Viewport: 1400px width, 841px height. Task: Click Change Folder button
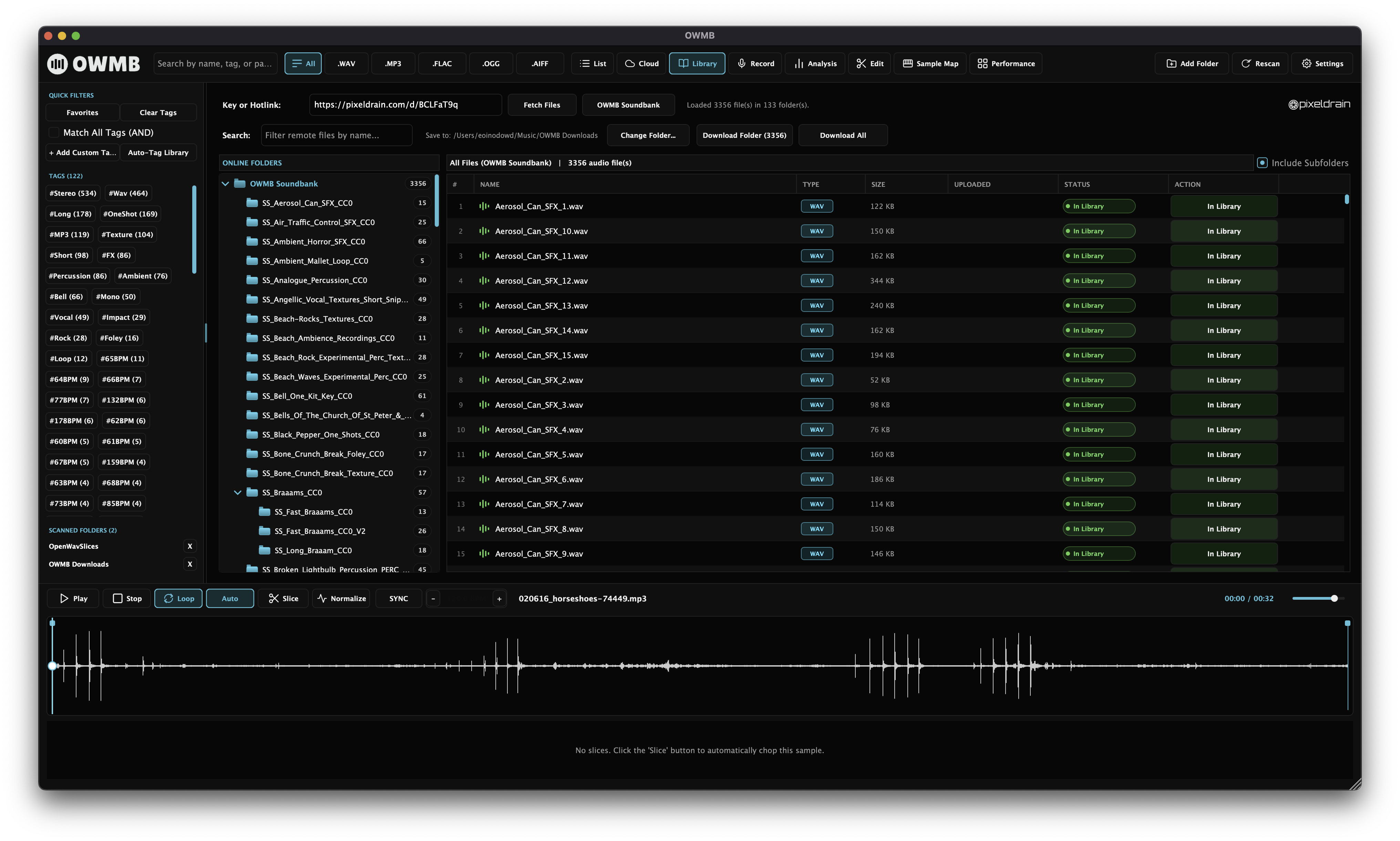coord(648,135)
